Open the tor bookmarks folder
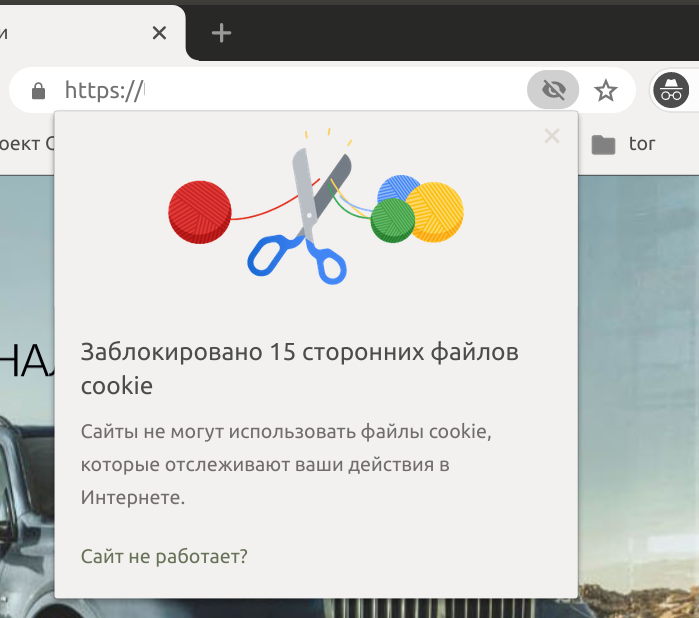The image size is (699, 618). [x=624, y=144]
